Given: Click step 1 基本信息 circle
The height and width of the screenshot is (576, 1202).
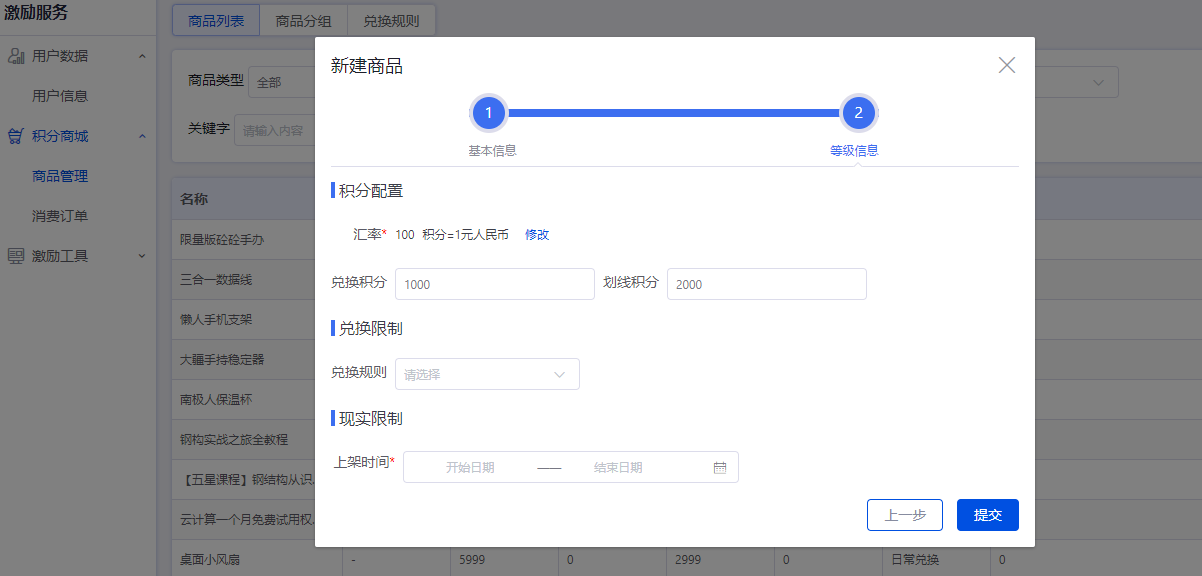Looking at the screenshot, I should [x=488, y=114].
